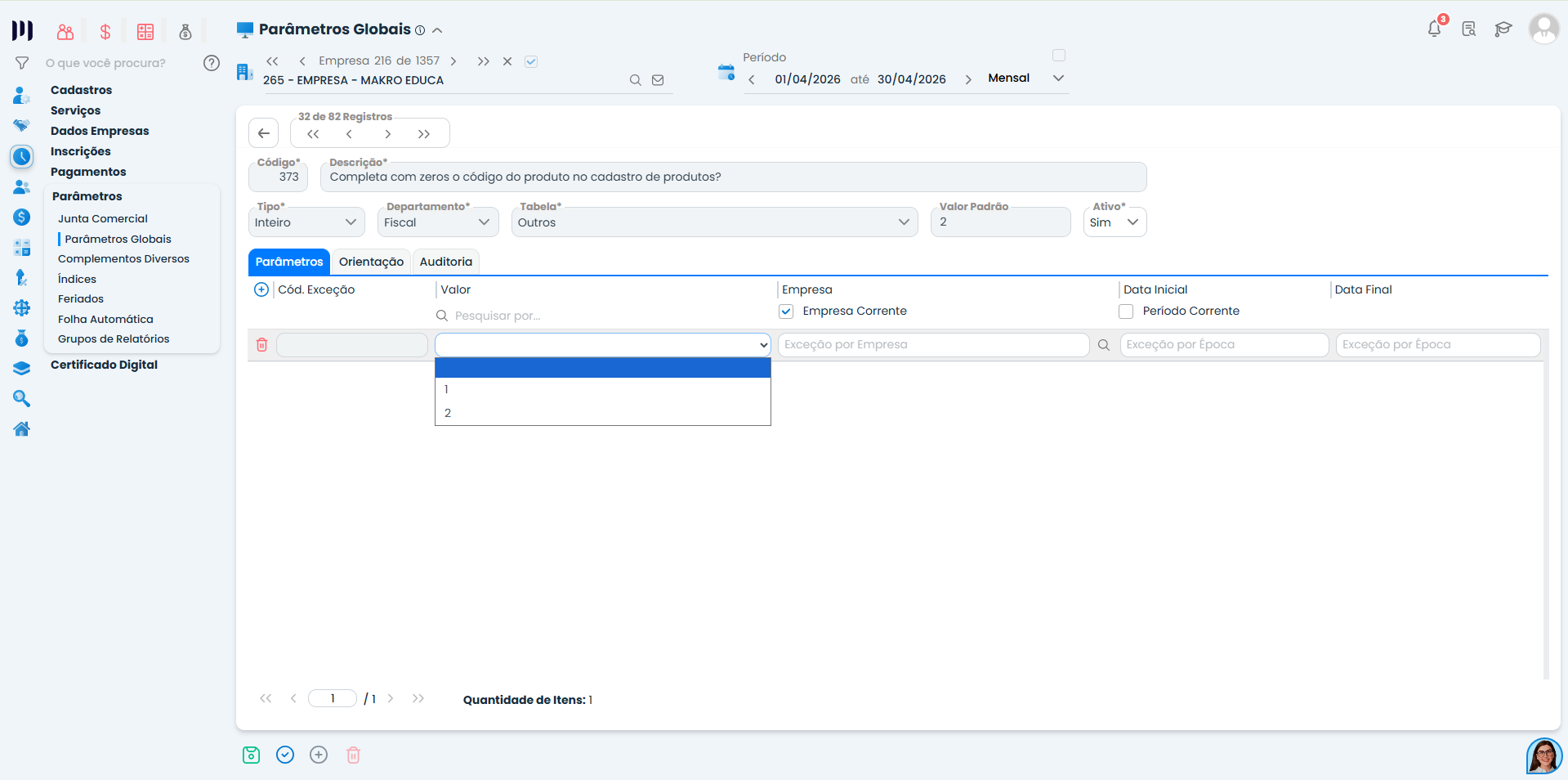
Task: Open the Ativo Sim dropdown
Action: pyautogui.click(x=1115, y=222)
